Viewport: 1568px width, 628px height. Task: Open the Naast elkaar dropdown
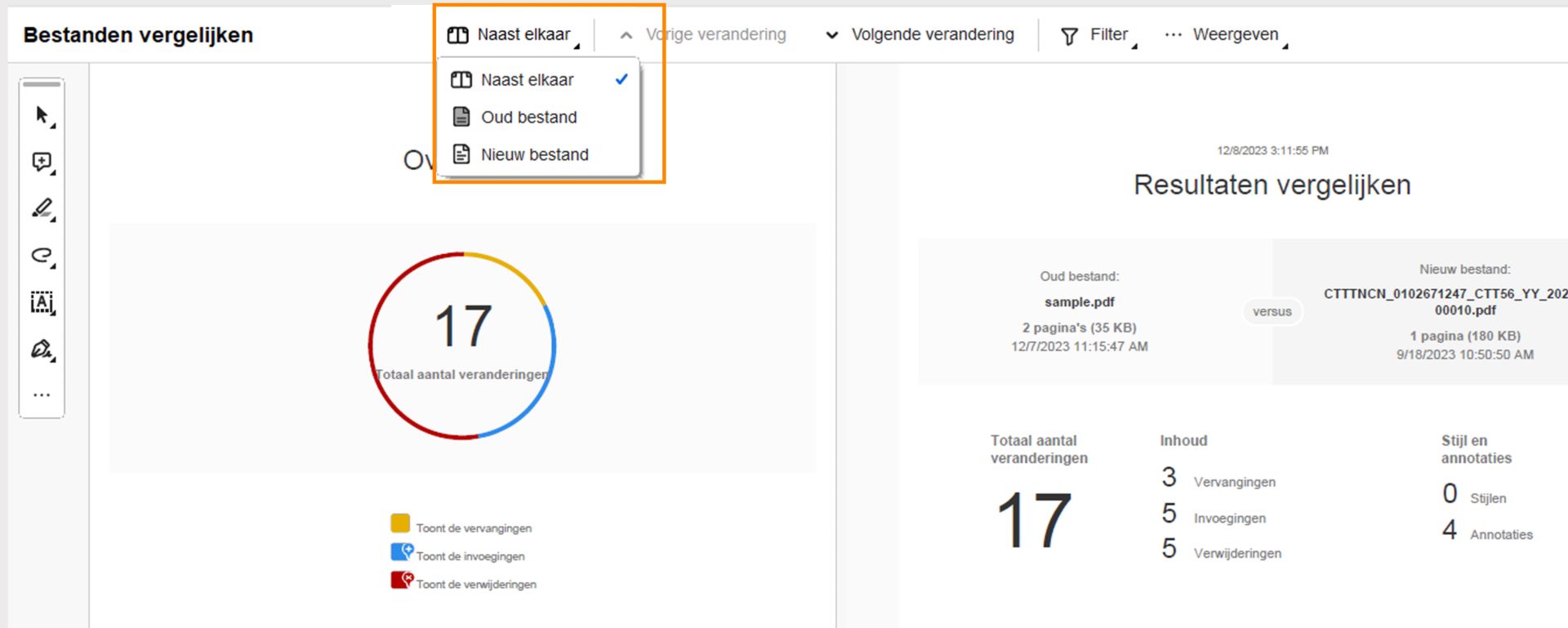[510, 34]
